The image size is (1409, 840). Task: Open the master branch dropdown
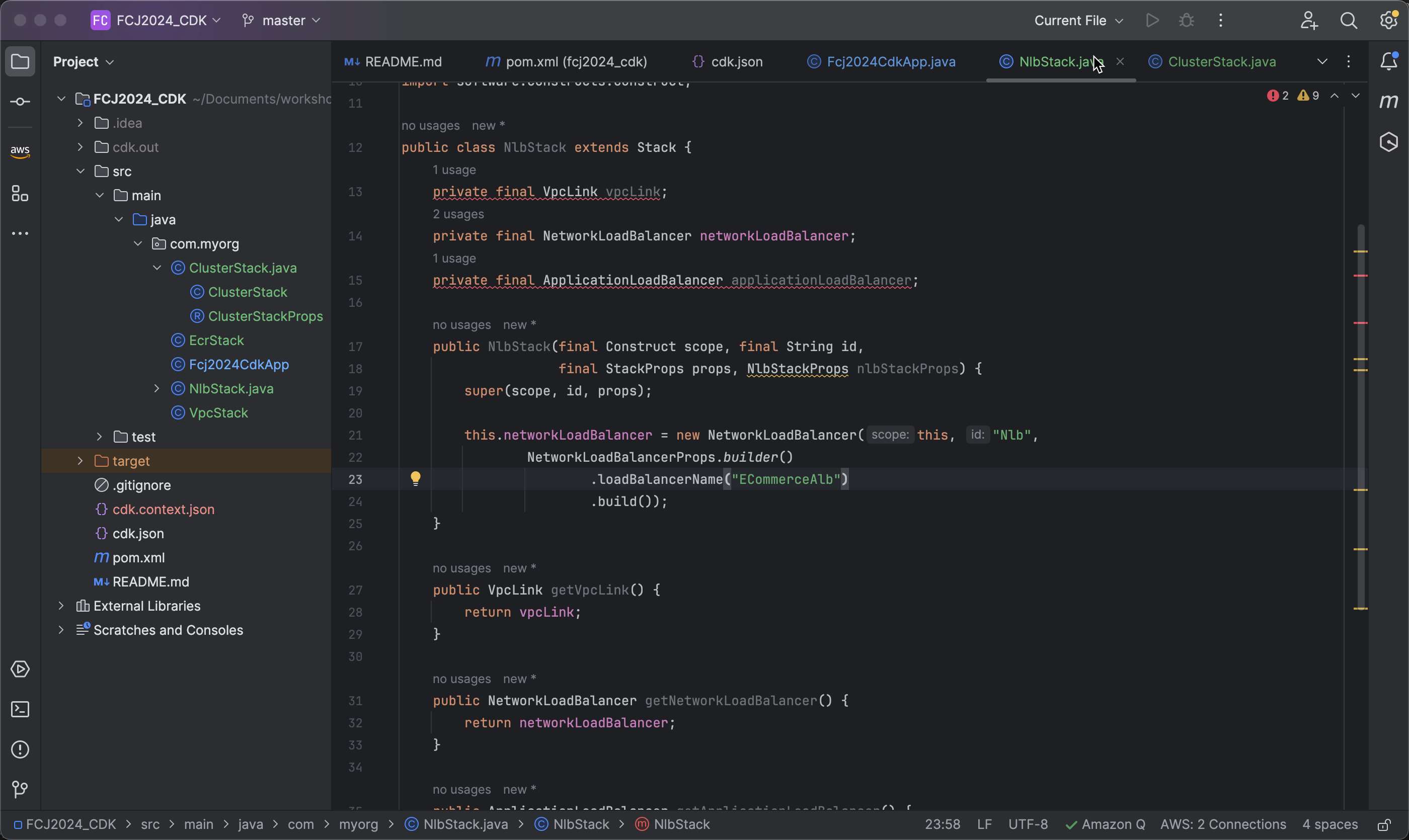point(281,21)
